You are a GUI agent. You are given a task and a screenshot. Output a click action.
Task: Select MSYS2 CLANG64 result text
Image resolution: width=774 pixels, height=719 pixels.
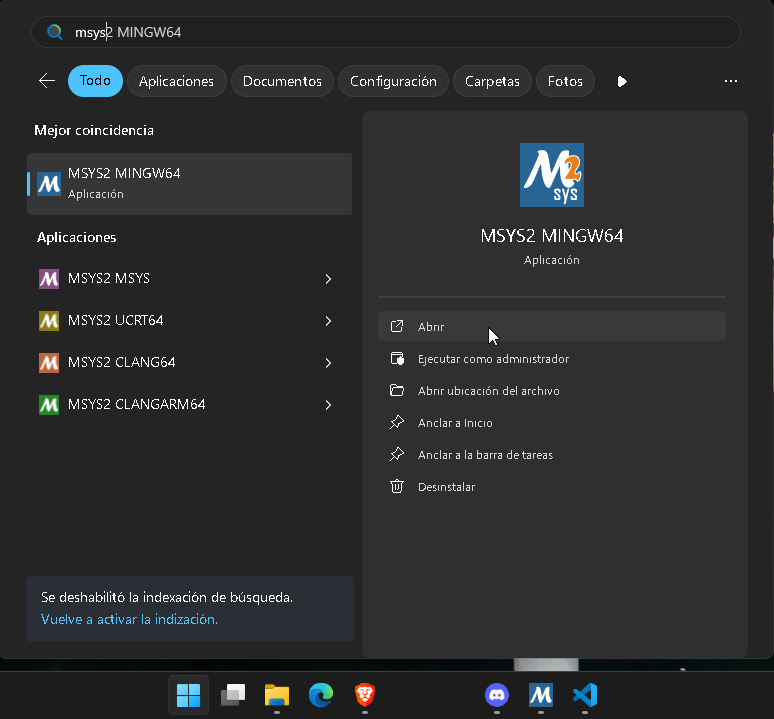[121, 362]
